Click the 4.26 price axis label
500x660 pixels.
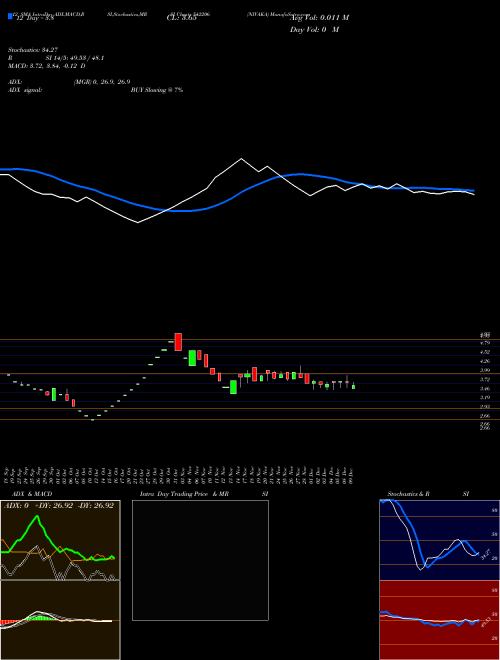point(485,361)
